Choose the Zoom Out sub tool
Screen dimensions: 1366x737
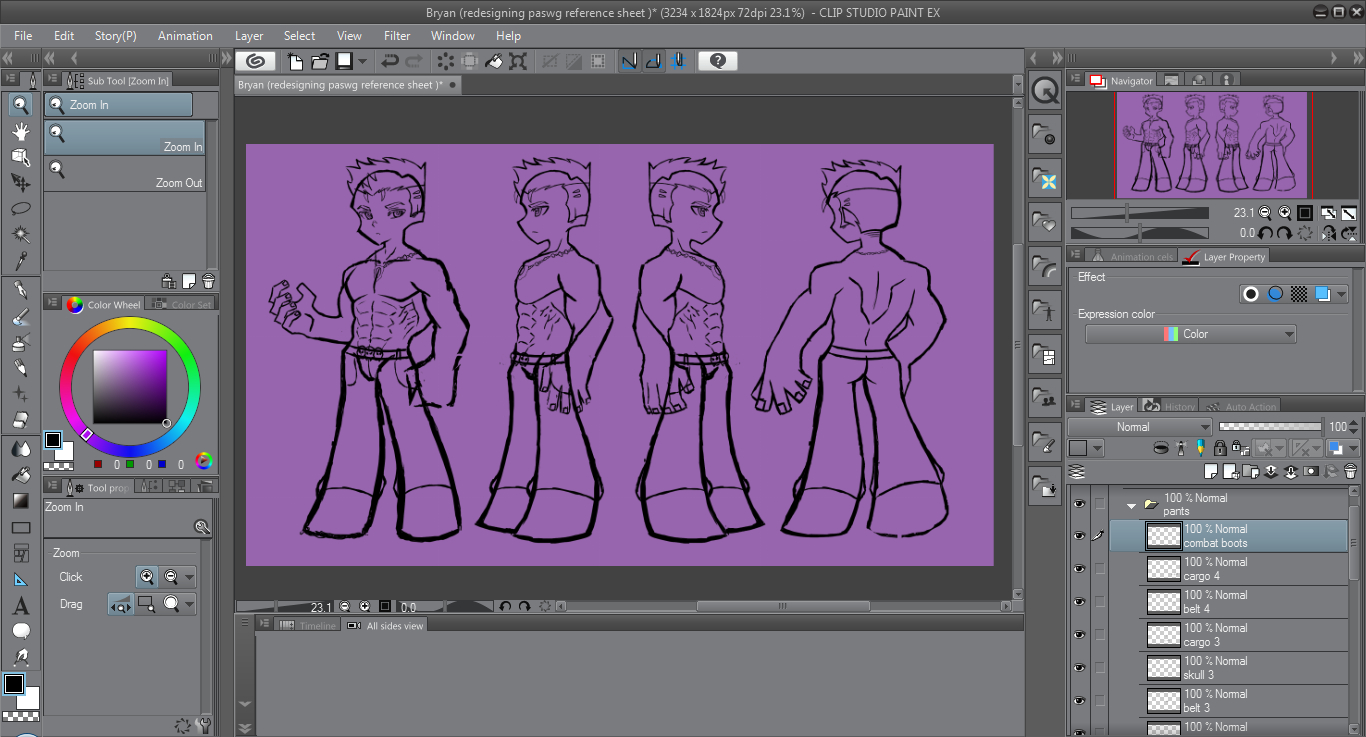point(125,175)
